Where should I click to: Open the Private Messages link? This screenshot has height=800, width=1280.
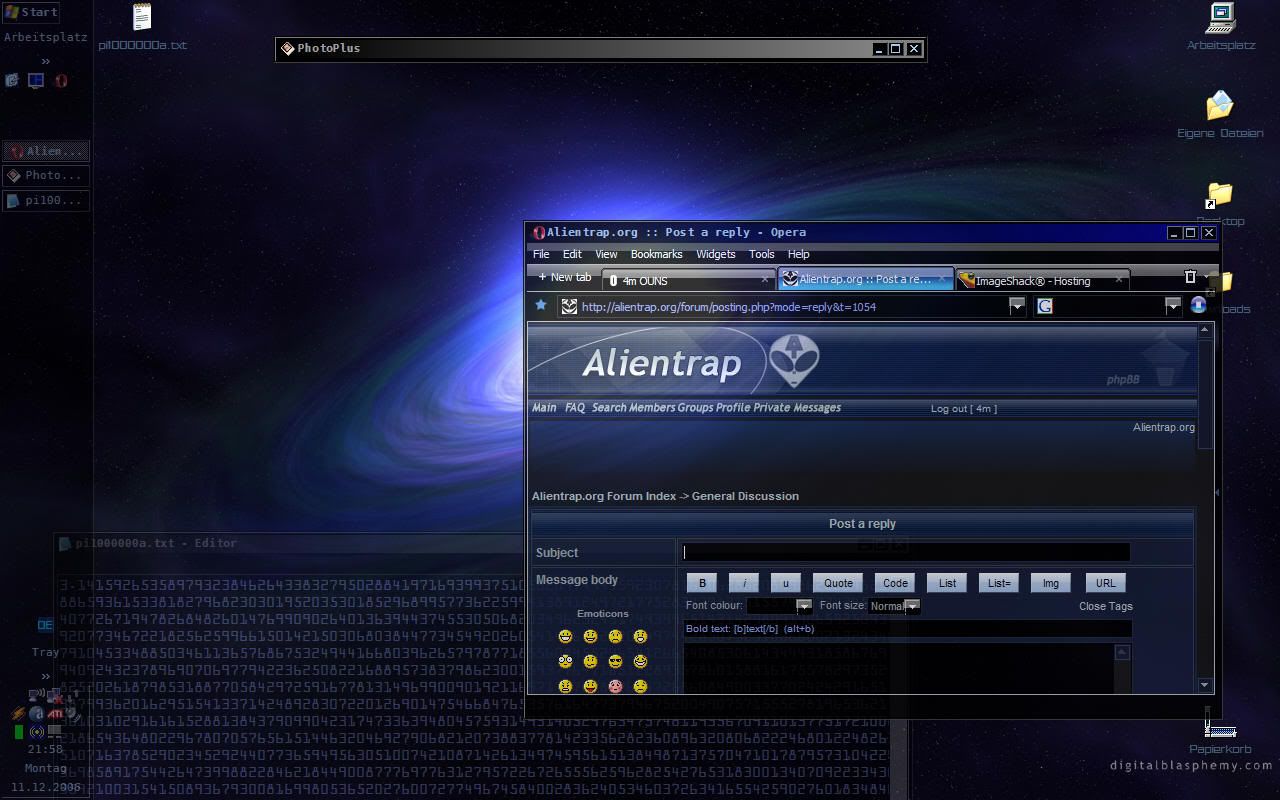[797, 408]
